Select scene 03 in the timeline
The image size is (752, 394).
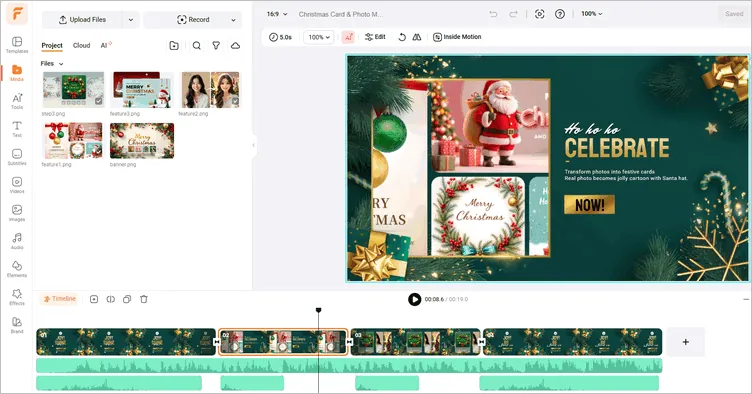coord(415,342)
